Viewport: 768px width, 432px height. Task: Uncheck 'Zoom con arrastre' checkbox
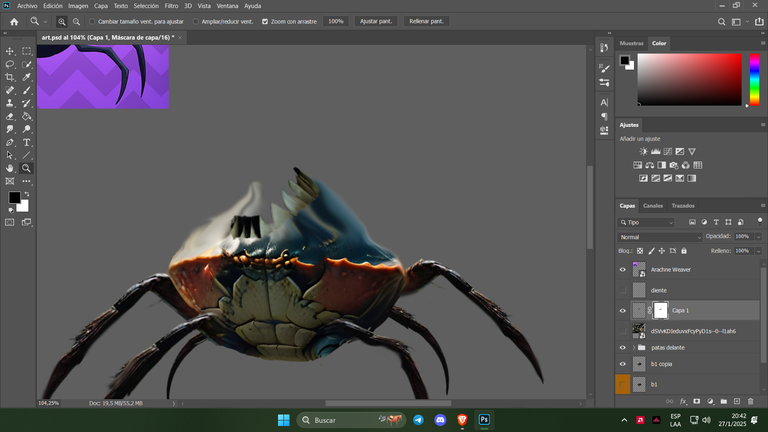(x=265, y=22)
